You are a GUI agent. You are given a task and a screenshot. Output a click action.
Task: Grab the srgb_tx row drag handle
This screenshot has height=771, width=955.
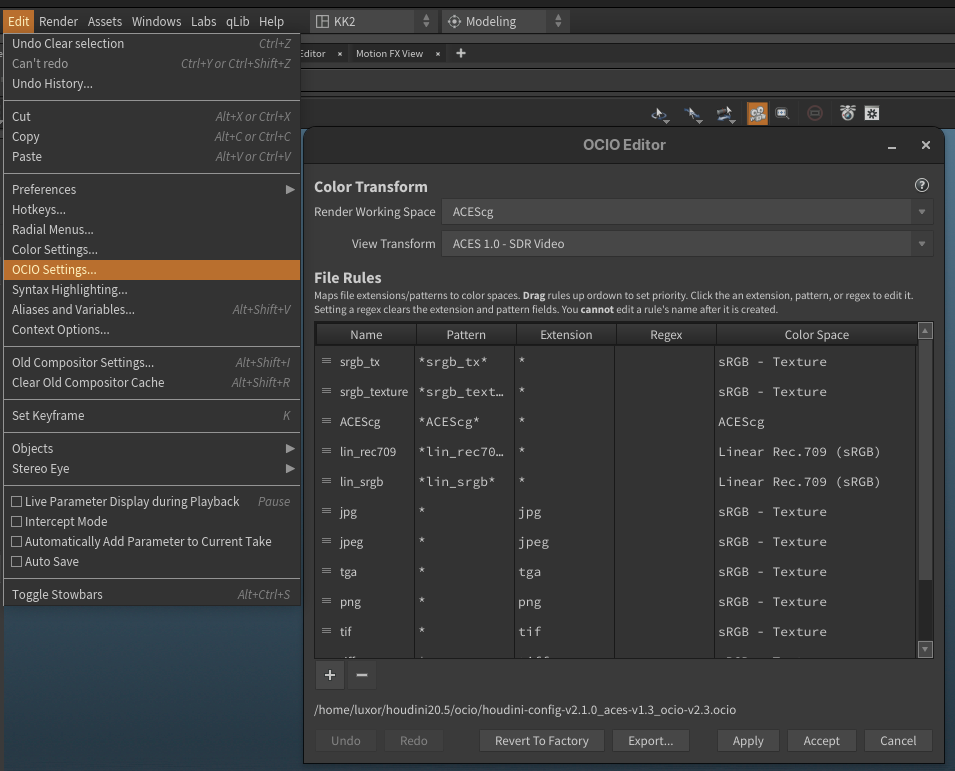click(x=326, y=361)
